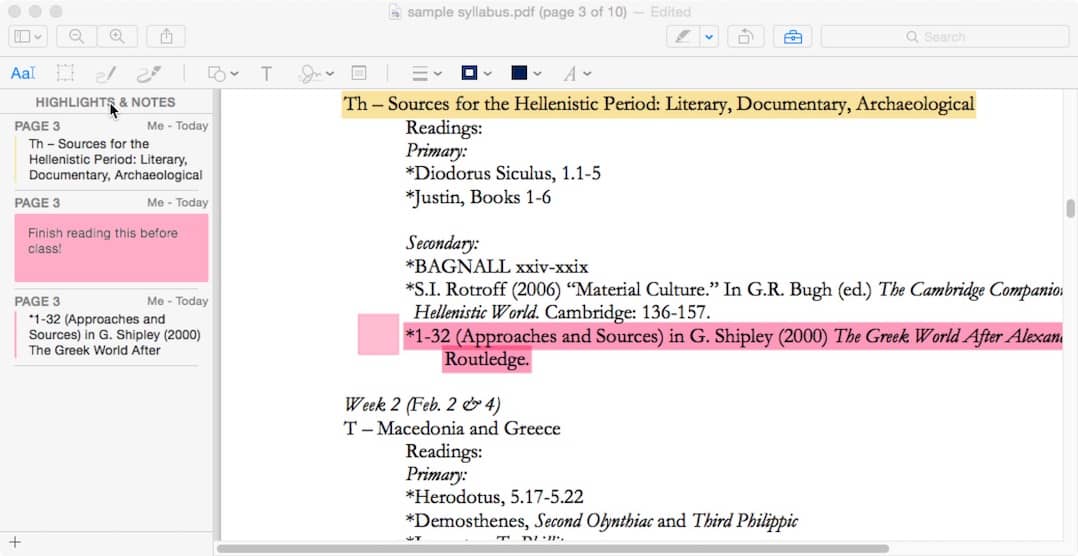This screenshot has width=1078, height=556.
Task: Focus the Search field
Action: tap(945, 36)
